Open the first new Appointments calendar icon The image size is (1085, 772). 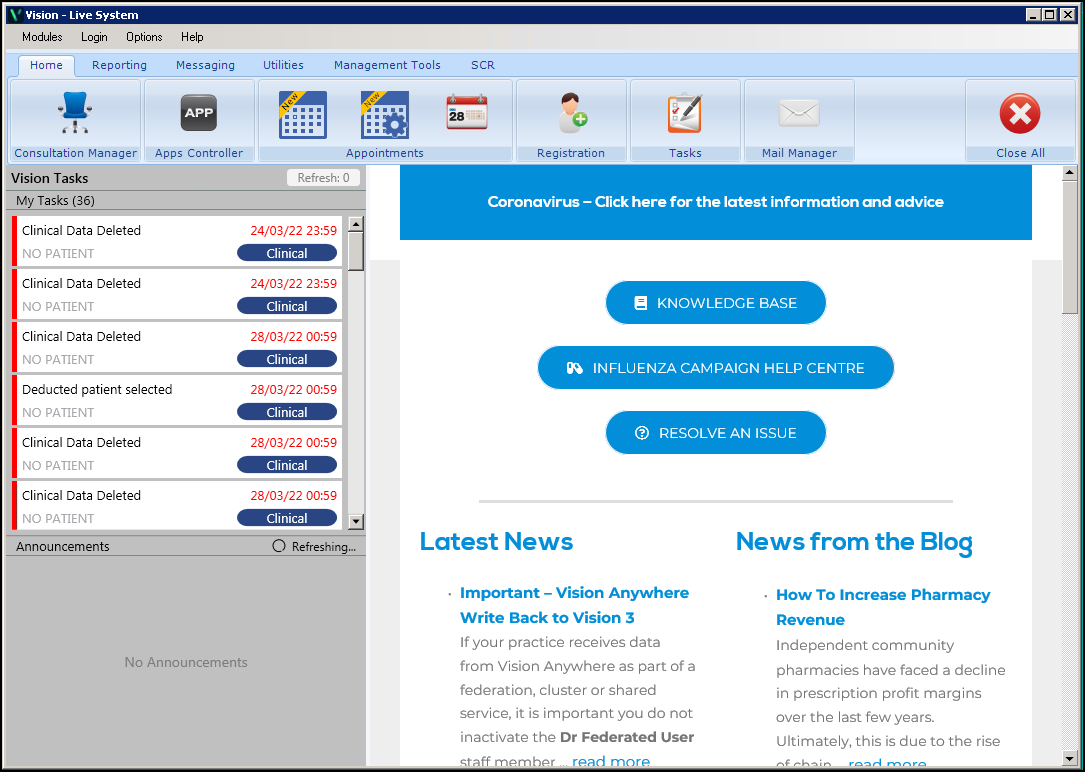(302, 114)
